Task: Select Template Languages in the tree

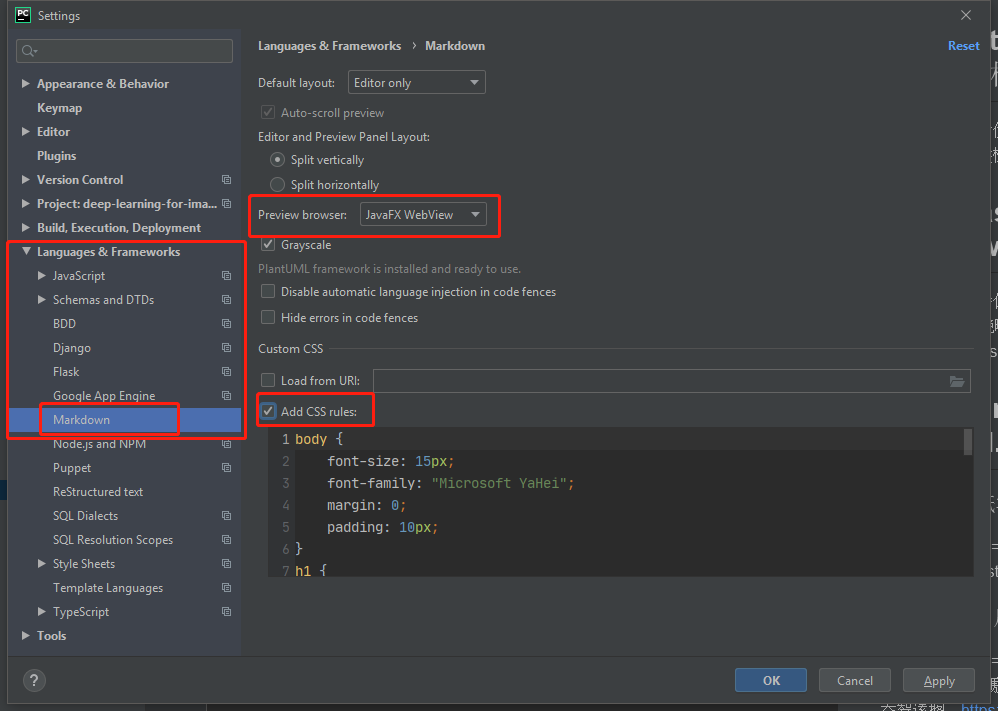Action: [108, 588]
